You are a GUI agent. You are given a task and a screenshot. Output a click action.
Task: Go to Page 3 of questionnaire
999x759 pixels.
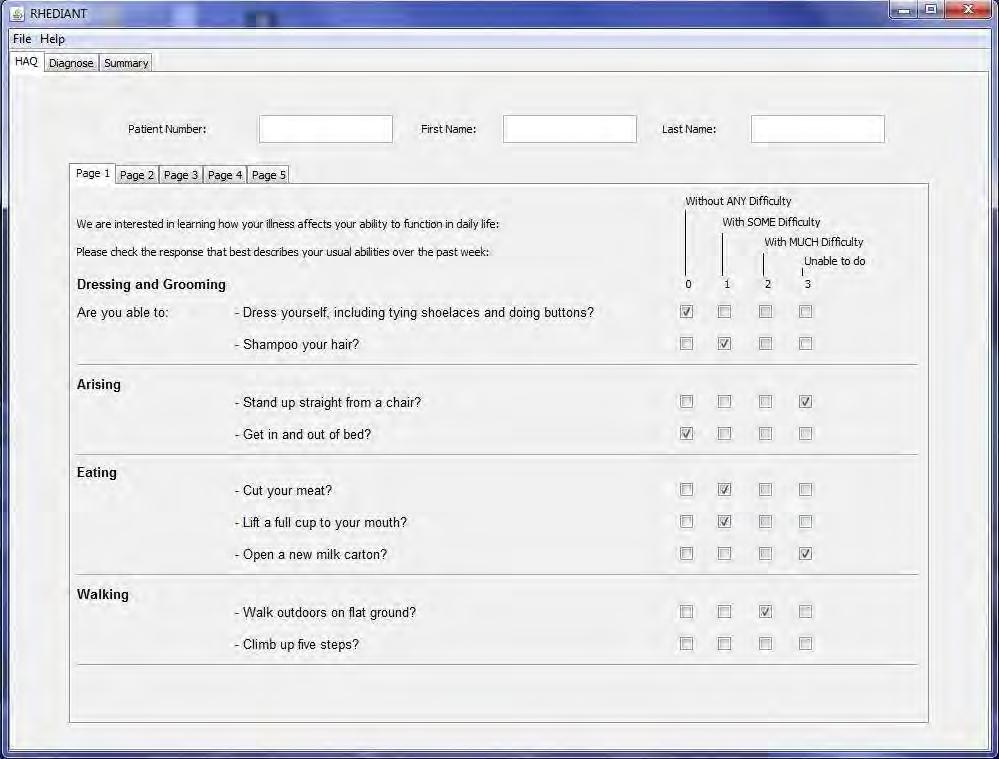(181, 175)
